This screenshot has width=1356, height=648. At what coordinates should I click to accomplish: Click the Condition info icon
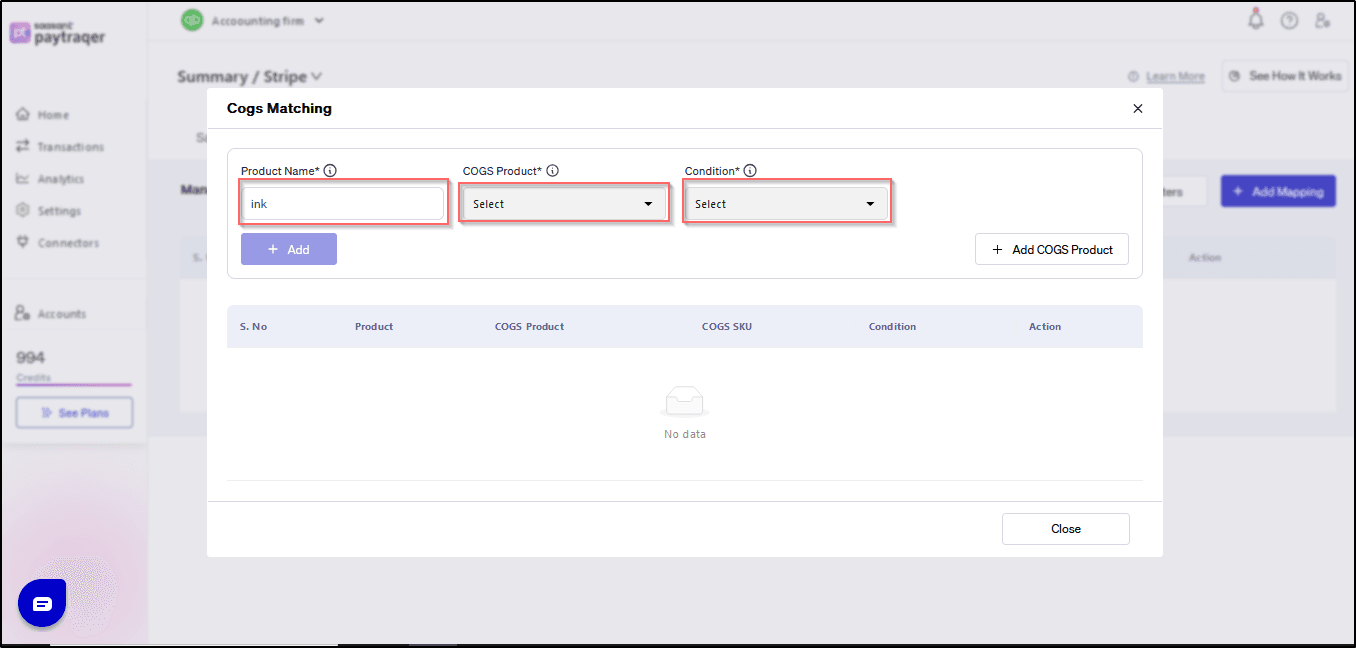pyautogui.click(x=750, y=171)
